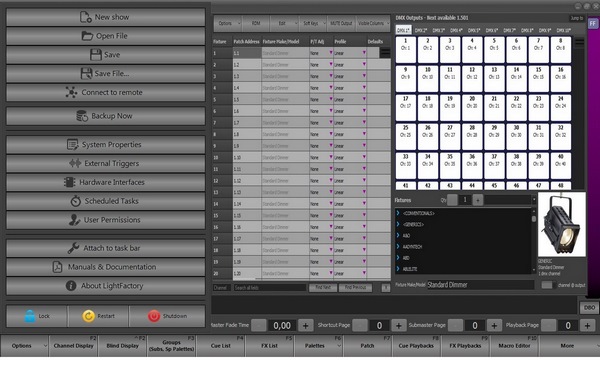Click the Find Previous button
Image resolution: width=600 pixels, height=377 pixels.
pyautogui.click(x=355, y=287)
